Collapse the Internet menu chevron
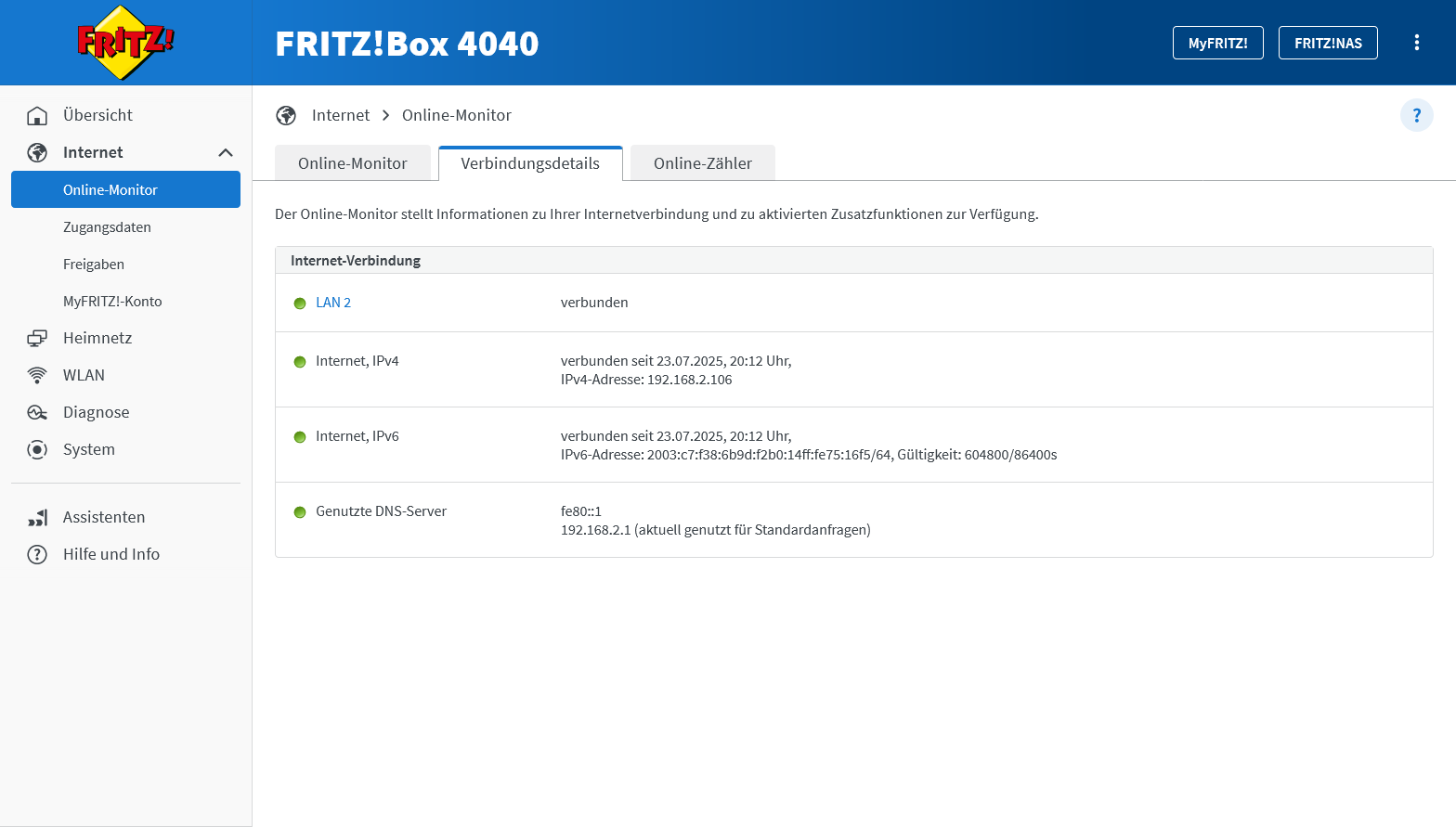 [x=226, y=152]
